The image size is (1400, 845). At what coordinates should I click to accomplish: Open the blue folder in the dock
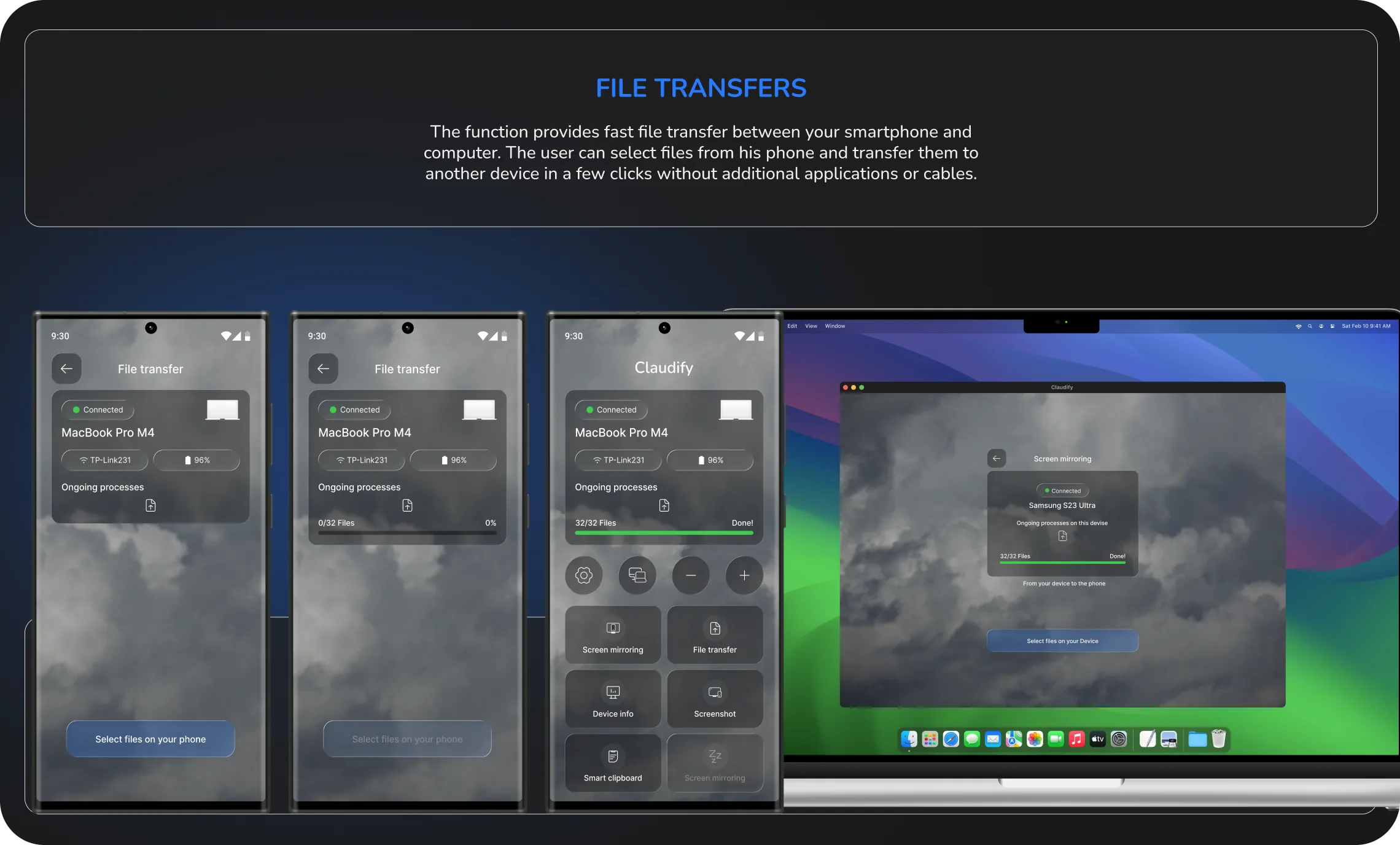pos(1197,739)
